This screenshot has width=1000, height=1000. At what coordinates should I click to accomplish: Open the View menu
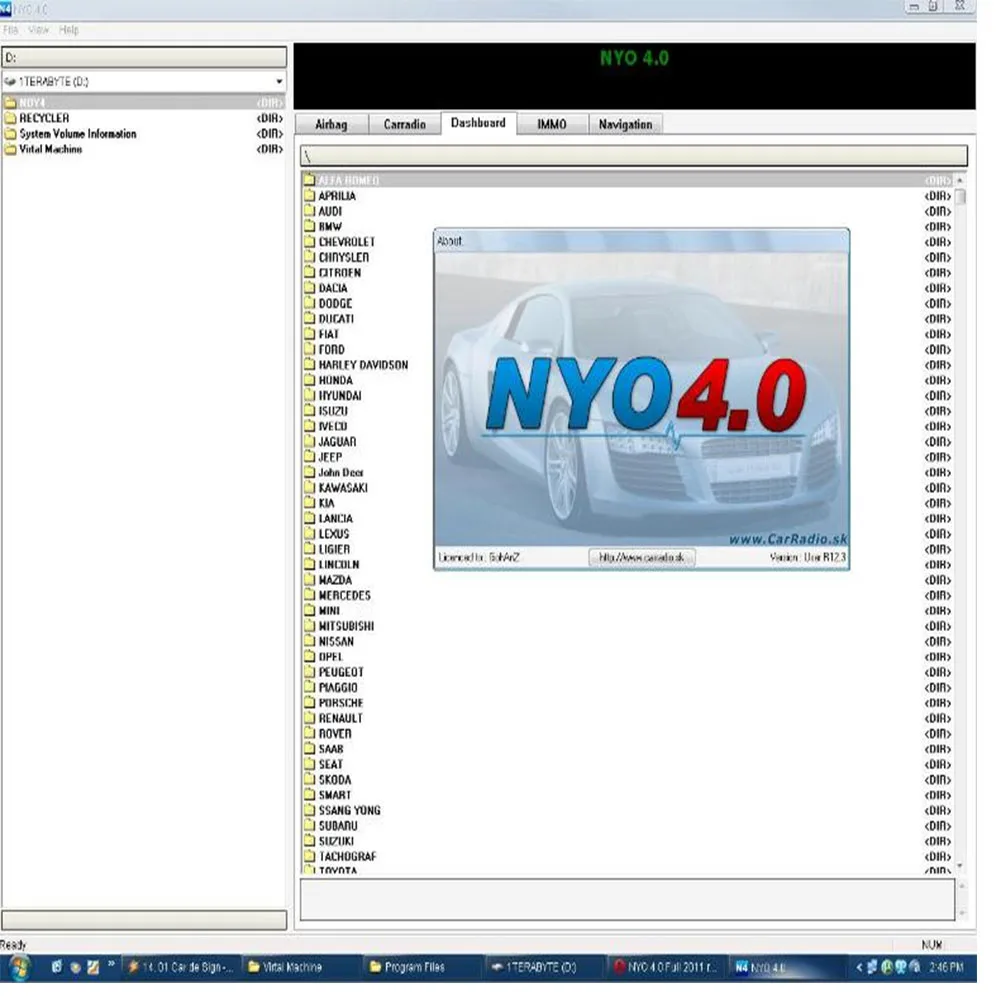[x=38, y=30]
